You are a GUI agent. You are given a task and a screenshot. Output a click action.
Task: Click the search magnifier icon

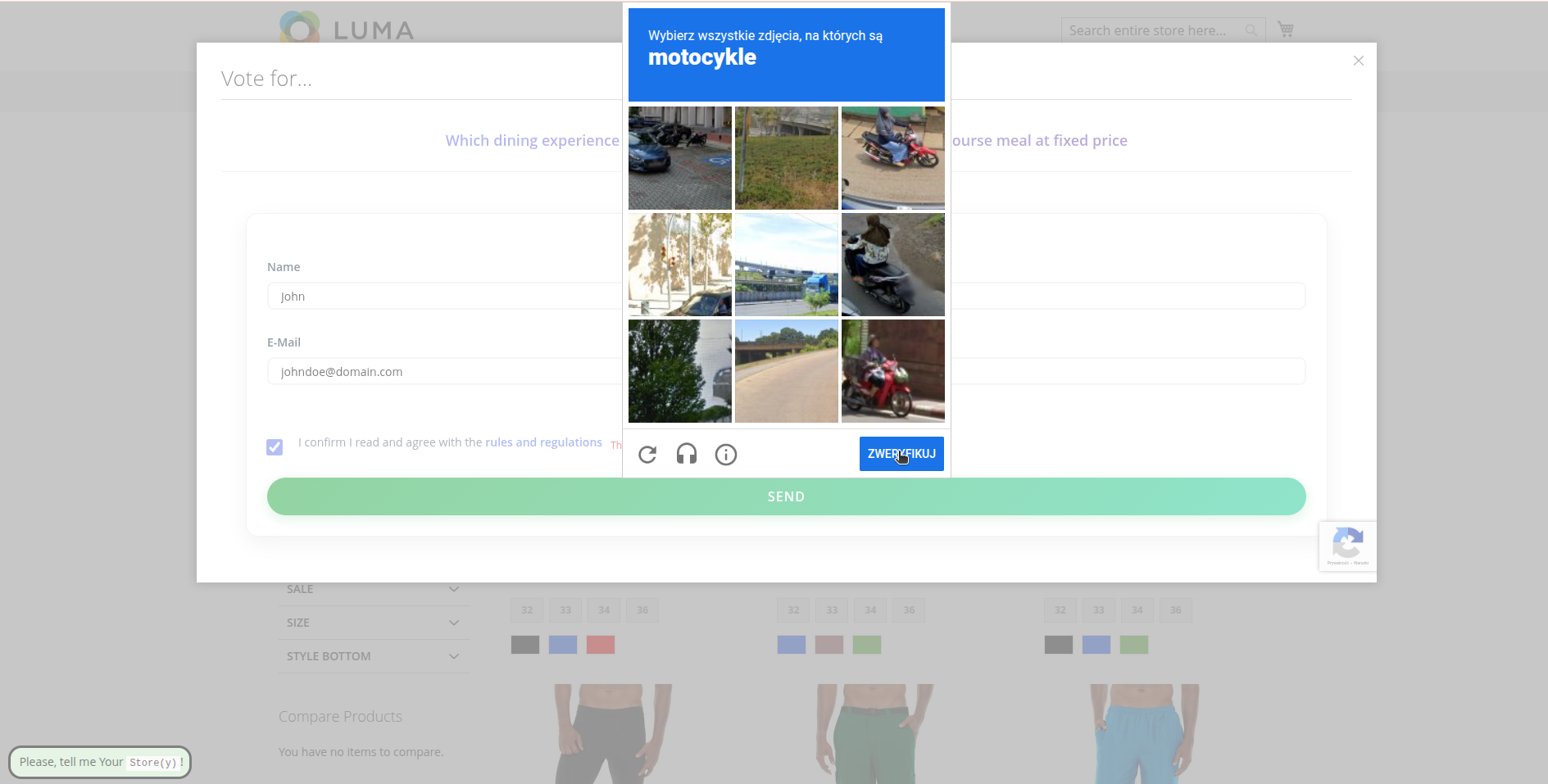coord(1251,30)
